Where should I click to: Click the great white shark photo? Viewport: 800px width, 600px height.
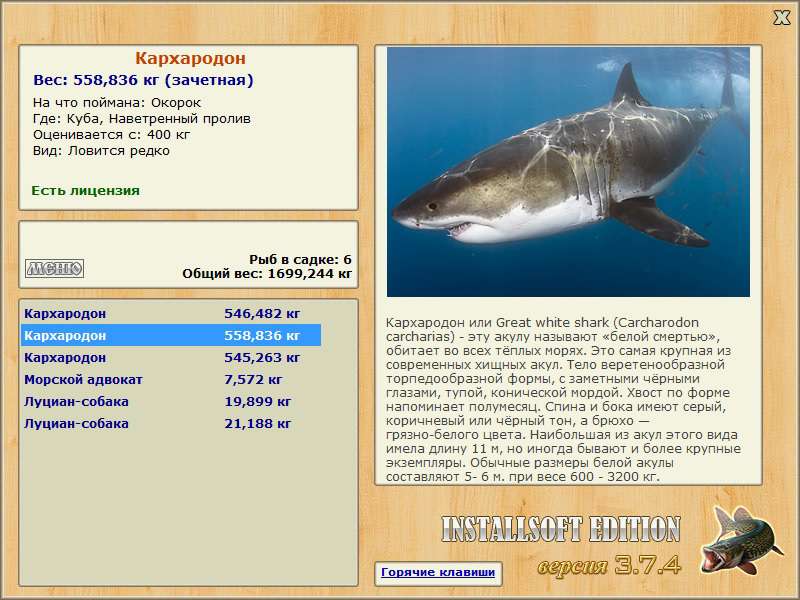(x=568, y=172)
